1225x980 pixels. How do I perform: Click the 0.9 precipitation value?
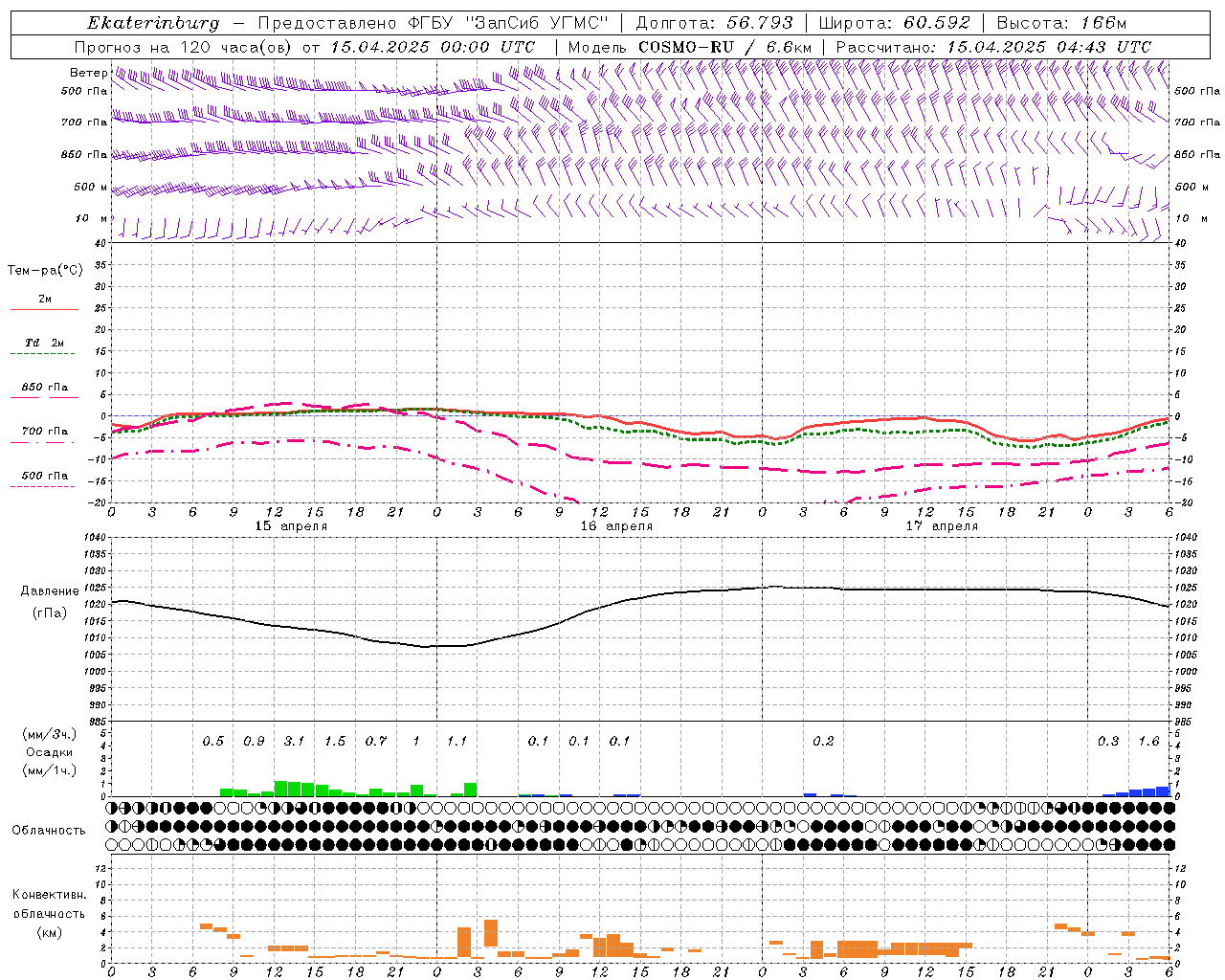[254, 742]
